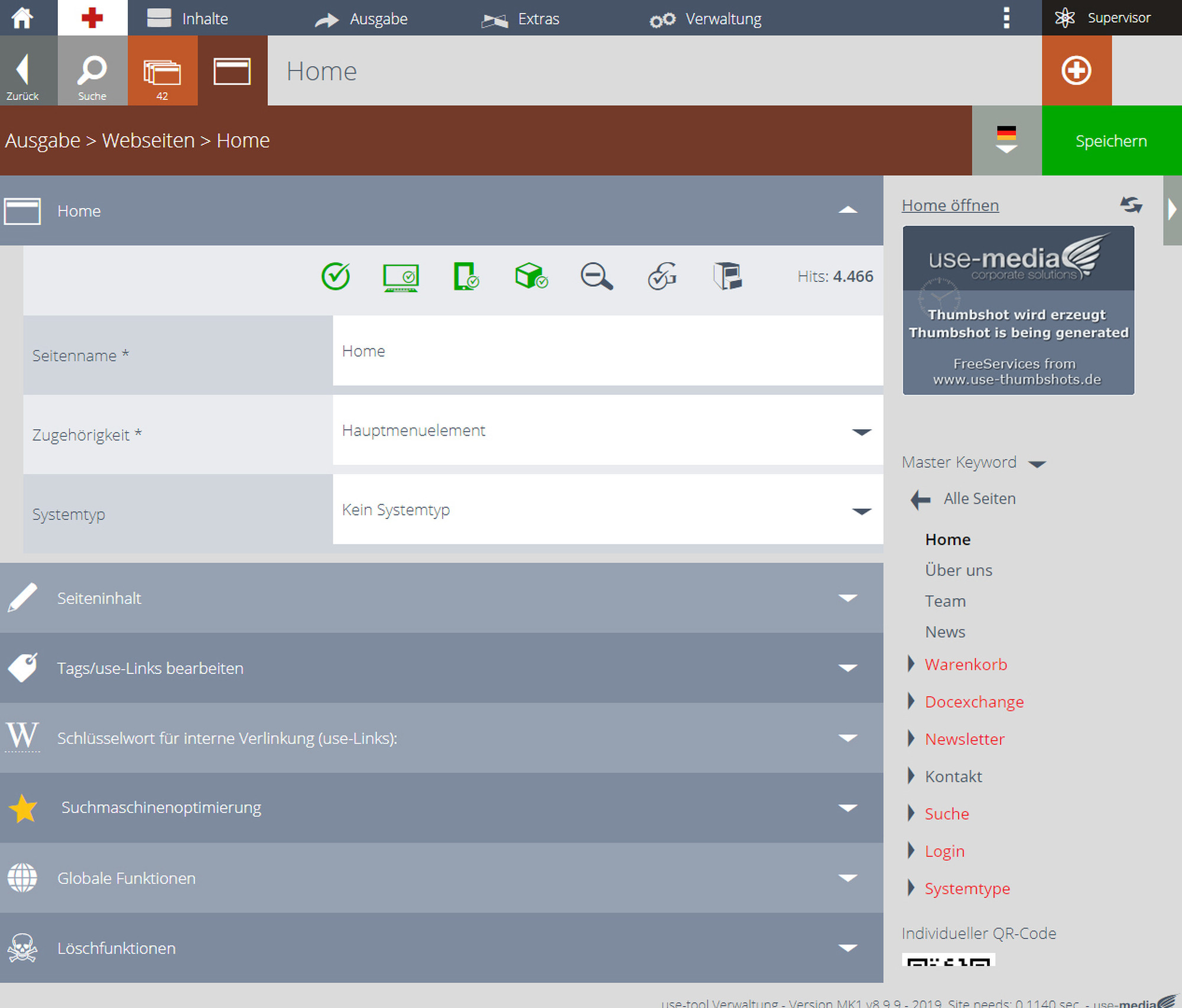
Task: Click the refresh thumbshot arrows icon
Action: pyautogui.click(x=1131, y=205)
